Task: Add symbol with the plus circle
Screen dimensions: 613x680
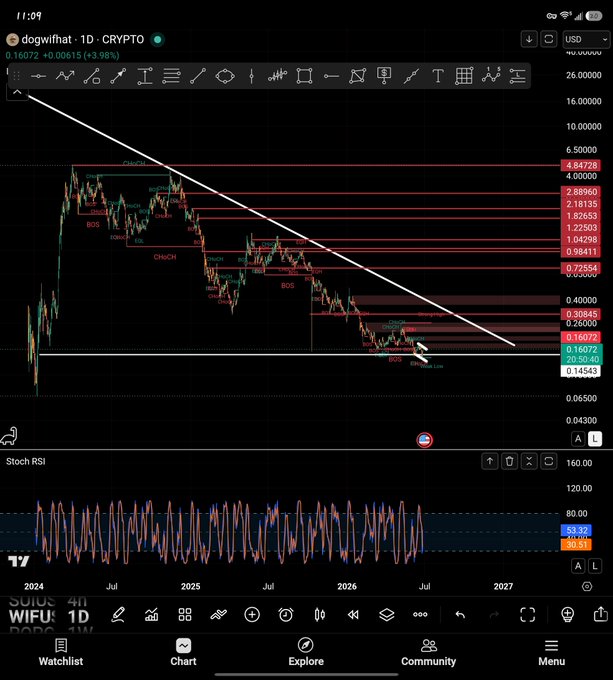Action: [x=252, y=615]
